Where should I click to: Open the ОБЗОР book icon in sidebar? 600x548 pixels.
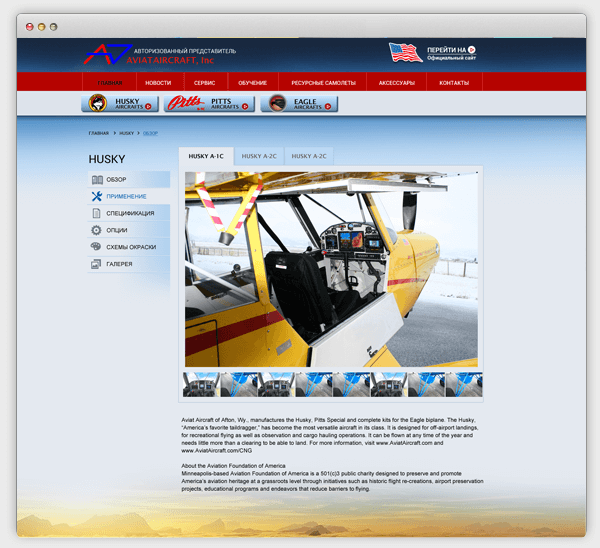pos(97,179)
